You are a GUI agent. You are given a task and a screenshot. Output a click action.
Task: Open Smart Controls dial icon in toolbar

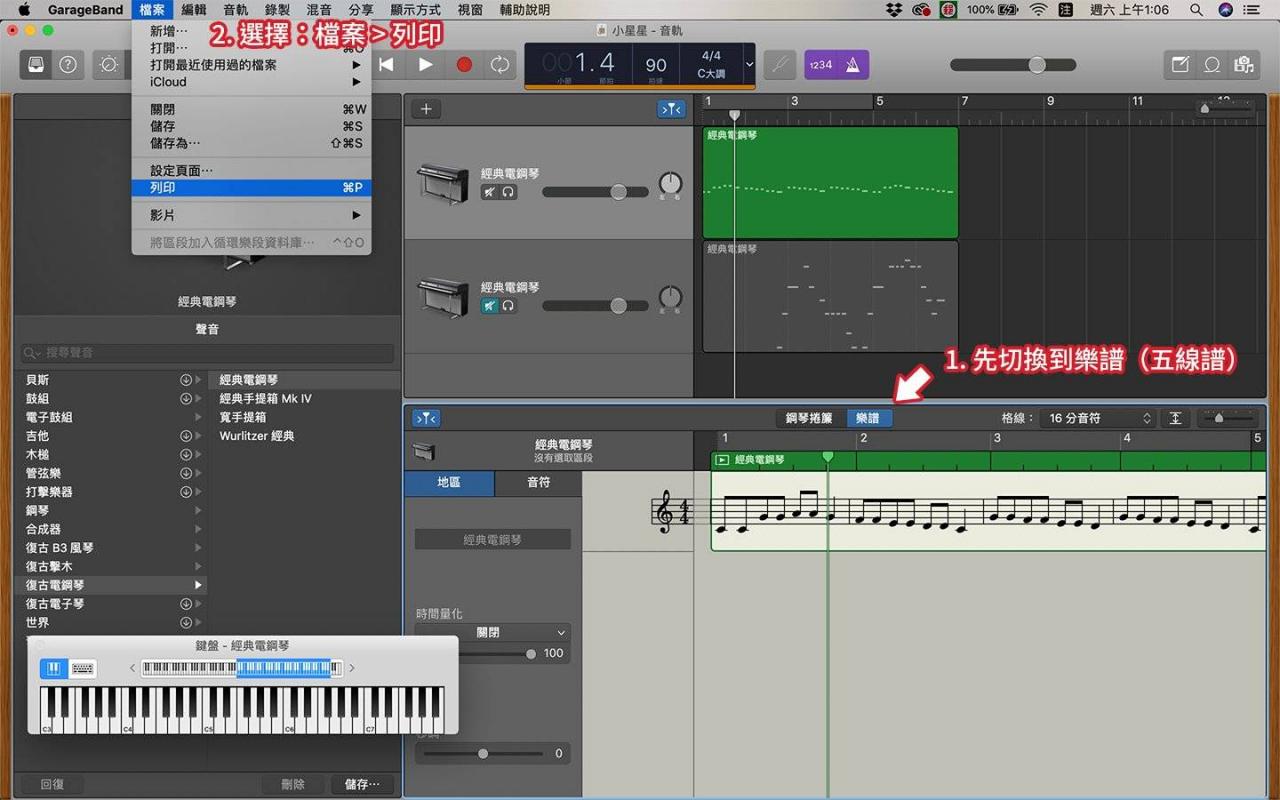[108, 64]
